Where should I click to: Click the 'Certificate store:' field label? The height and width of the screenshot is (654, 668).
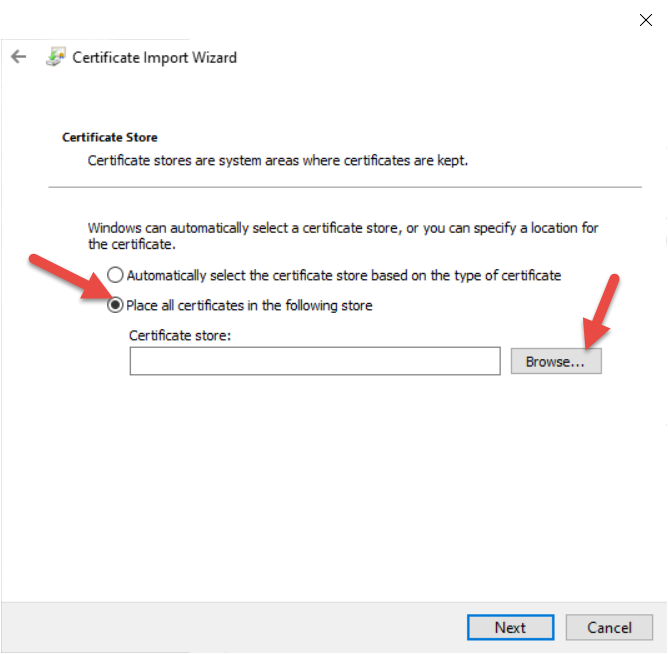point(180,335)
